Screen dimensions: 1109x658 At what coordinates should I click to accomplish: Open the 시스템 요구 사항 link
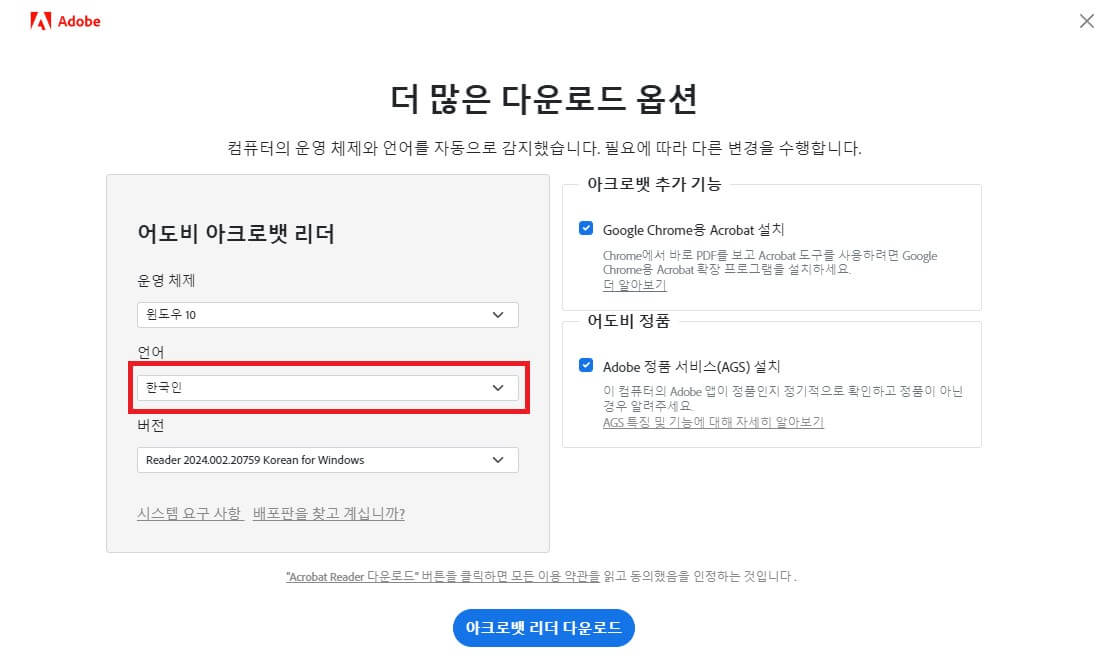[x=189, y=512]
